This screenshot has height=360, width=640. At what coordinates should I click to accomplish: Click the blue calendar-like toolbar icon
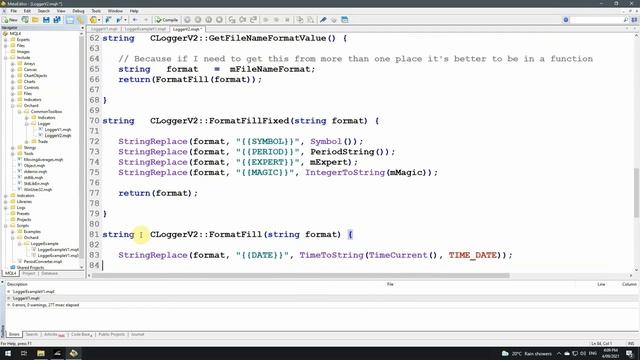pos(344,20)
